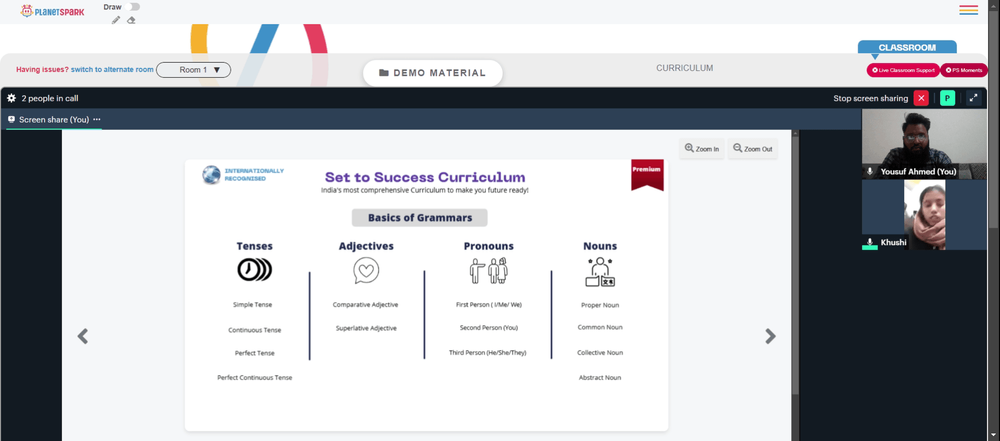Click the Adjectives heart bubble icon
Viewport: 1000px width, 441px height.
coord(366,271)
